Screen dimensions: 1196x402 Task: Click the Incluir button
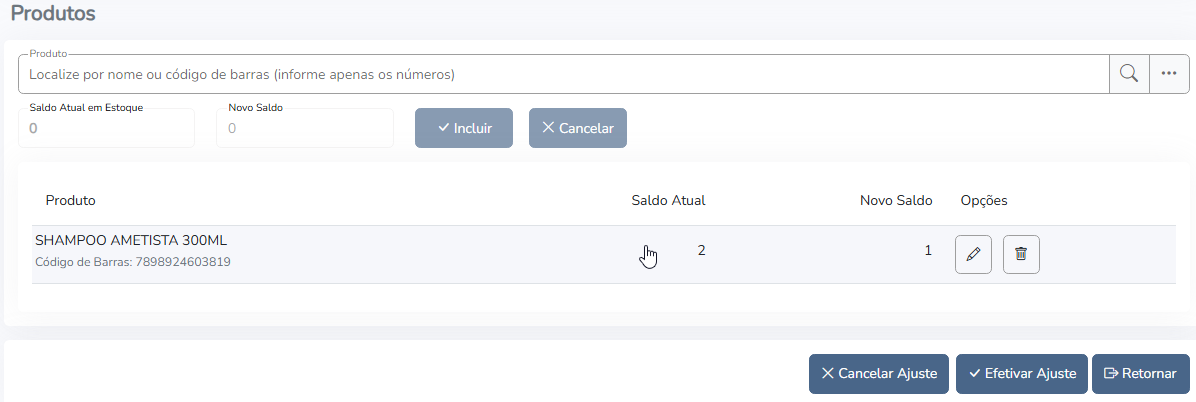pyautogui.click(x=464, y=128)
